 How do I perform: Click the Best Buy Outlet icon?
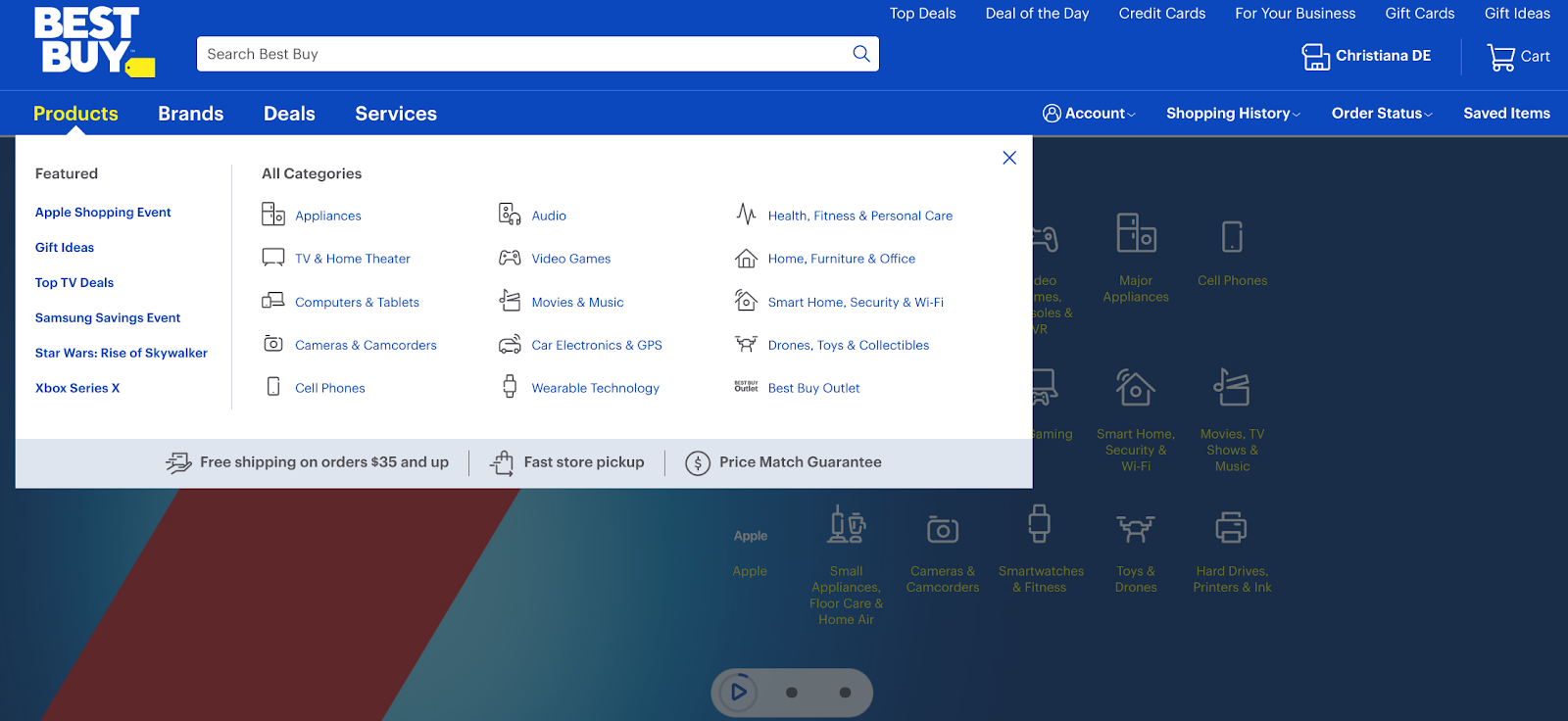[x=747, y=387]
